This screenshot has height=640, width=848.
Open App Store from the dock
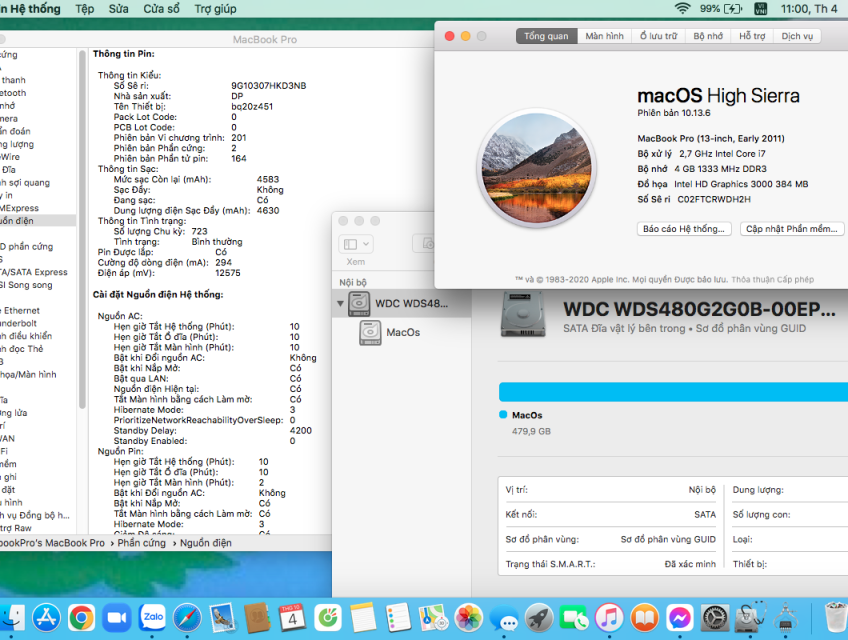pos(47,617)
